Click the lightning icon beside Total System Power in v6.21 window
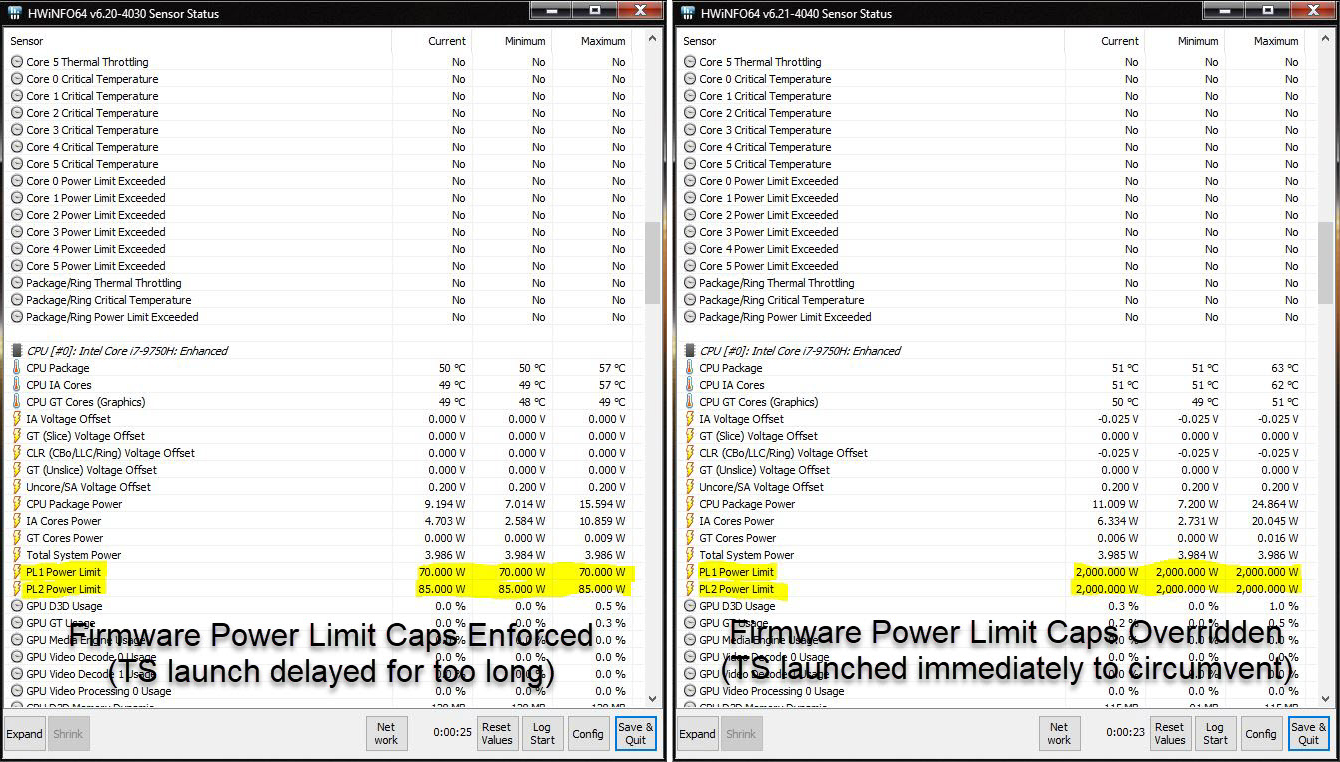Image resolution: width=1340 pixels, height=762 pixels. tap(689, 555)
